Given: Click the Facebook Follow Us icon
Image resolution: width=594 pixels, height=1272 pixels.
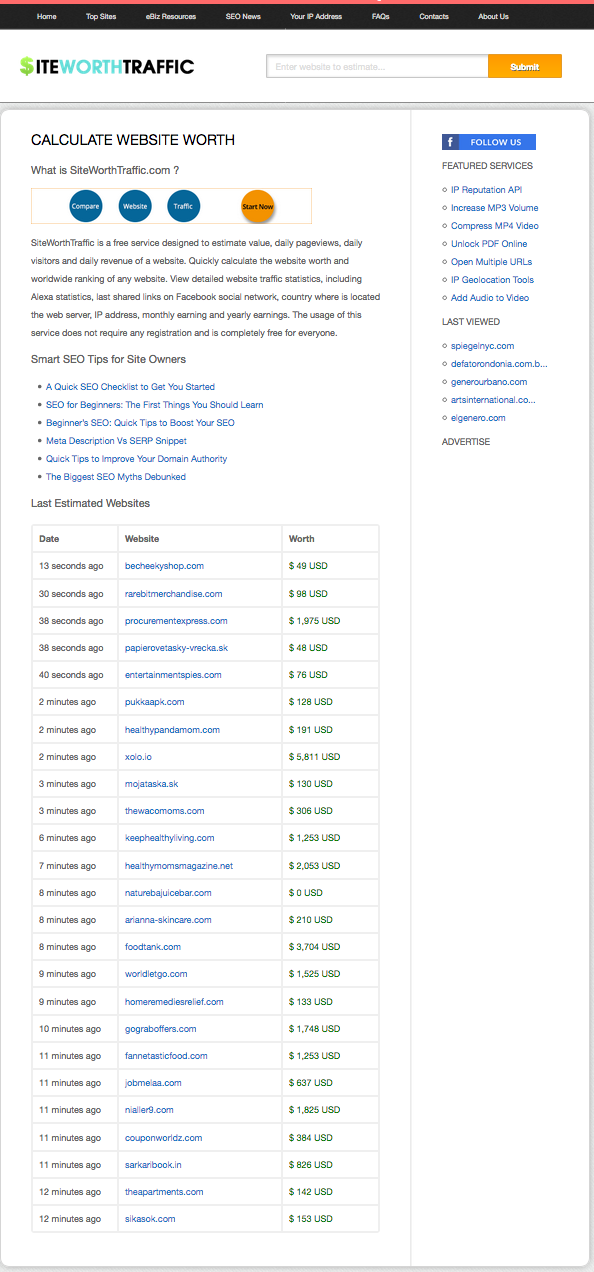Looking at the screenshot, I should (489, 142).
